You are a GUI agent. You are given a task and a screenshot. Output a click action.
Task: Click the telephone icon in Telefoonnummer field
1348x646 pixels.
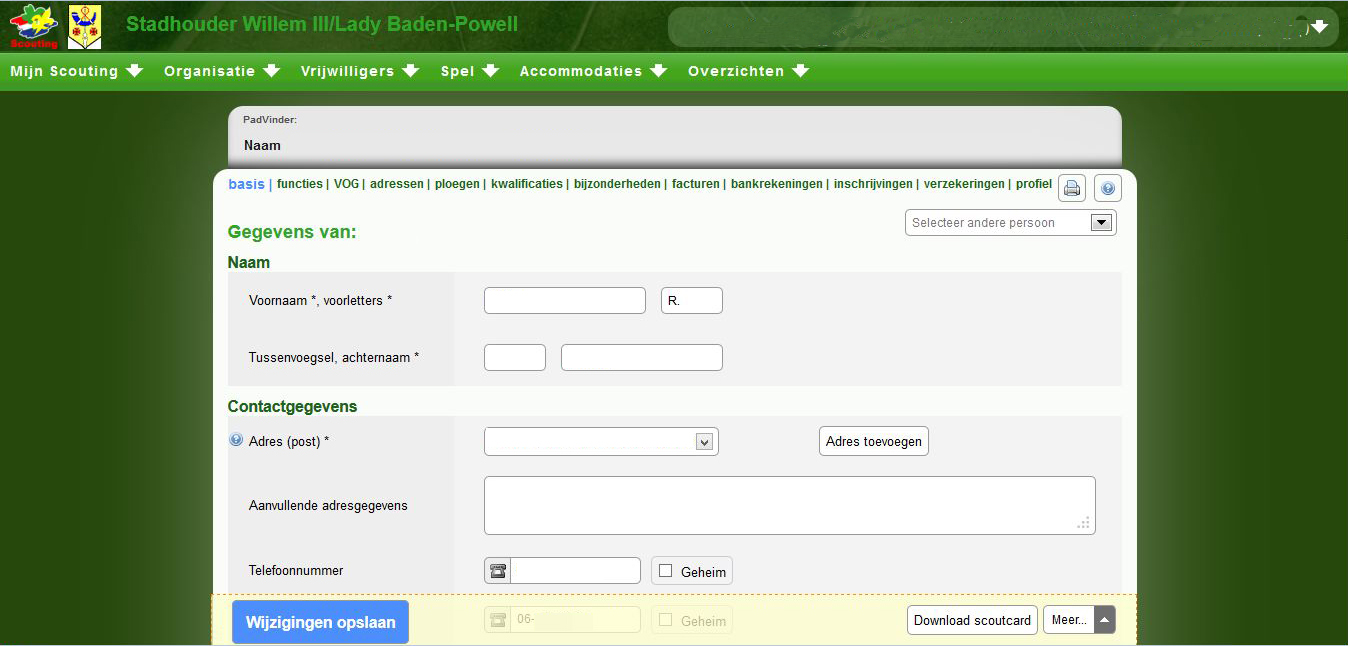pyautogui.click(x=497, y=571)
